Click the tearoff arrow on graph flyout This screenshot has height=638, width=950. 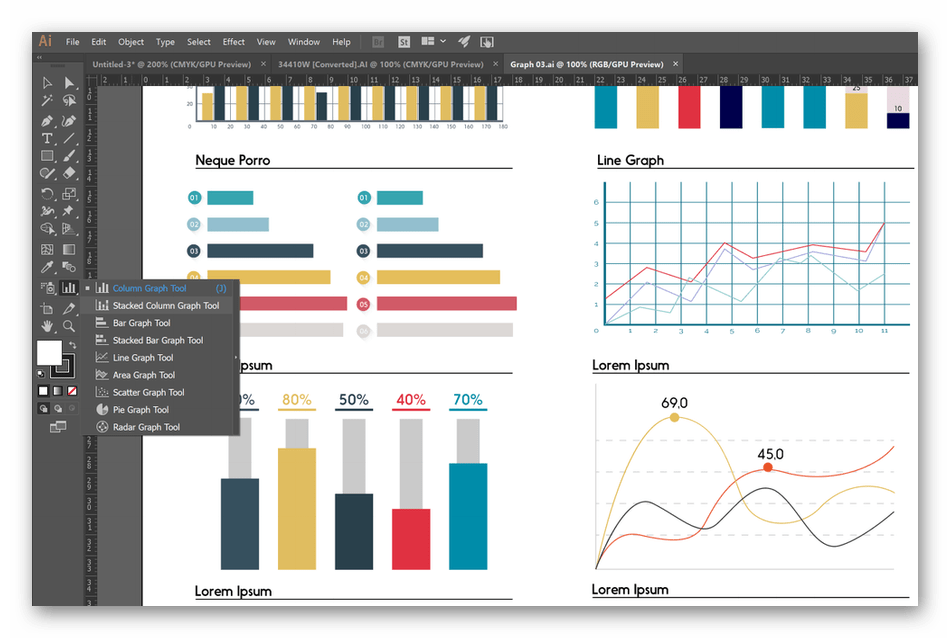pos(236,357)
